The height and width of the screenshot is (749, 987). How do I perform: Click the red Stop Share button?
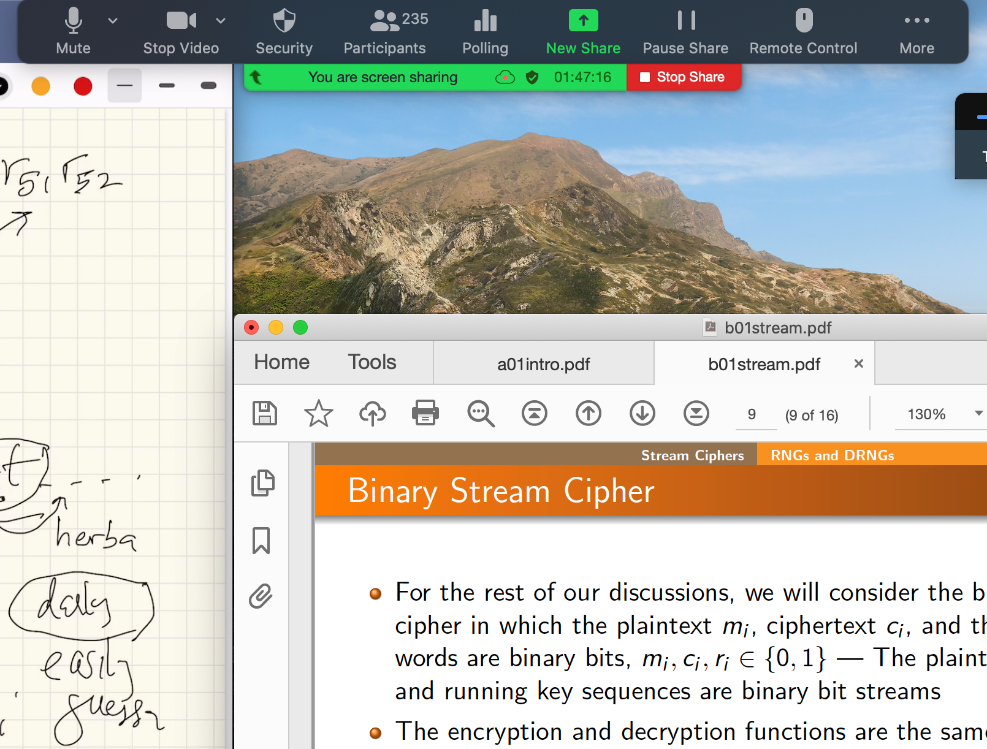click(683, 77)
